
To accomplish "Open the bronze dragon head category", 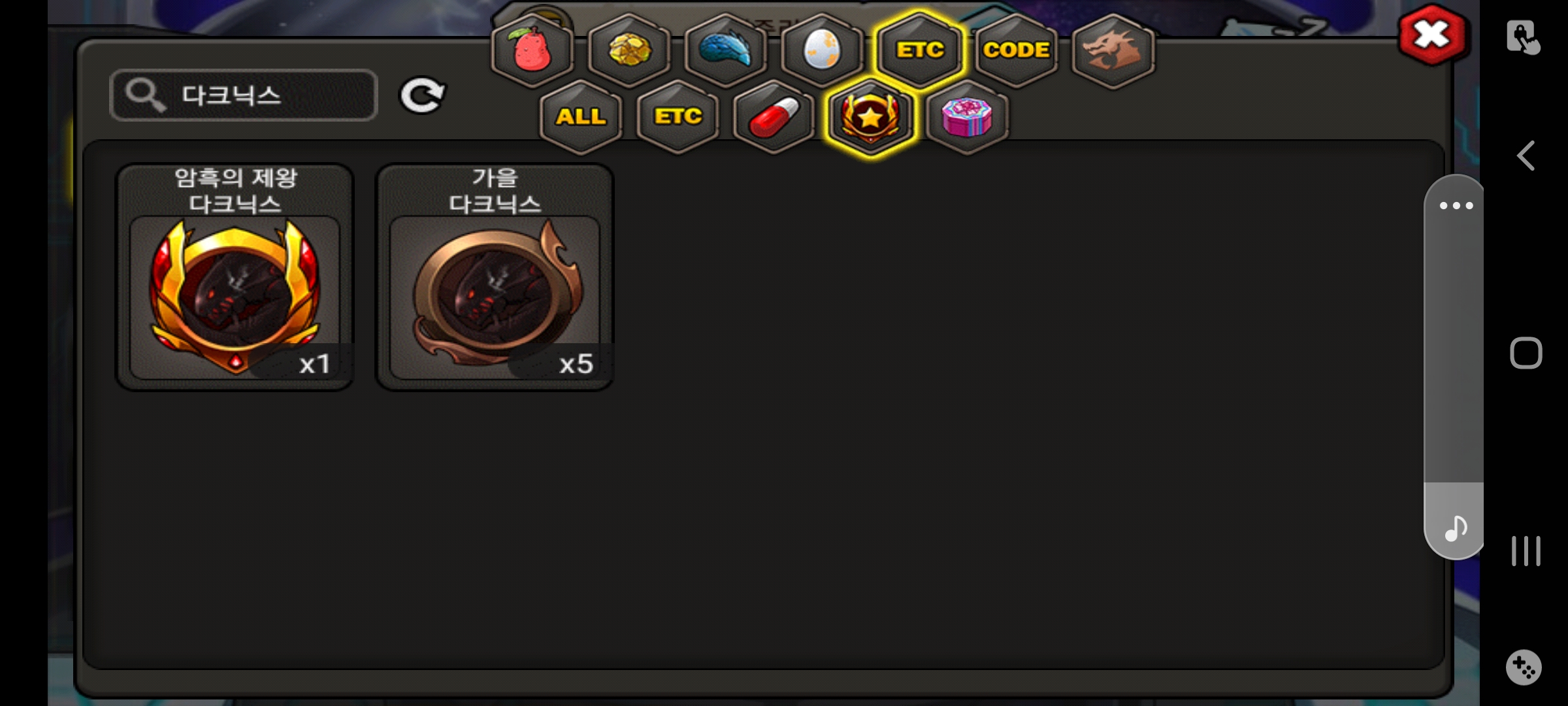I will 1113,50.
